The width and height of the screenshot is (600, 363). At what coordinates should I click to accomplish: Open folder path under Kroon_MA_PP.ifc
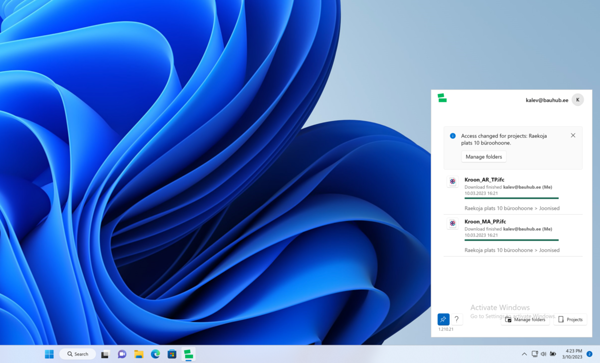[512, 250]
